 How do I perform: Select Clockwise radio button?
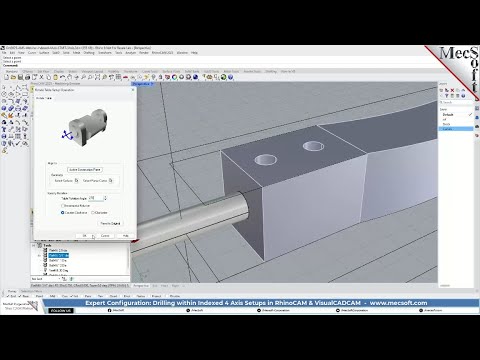(x=93, y=212)
